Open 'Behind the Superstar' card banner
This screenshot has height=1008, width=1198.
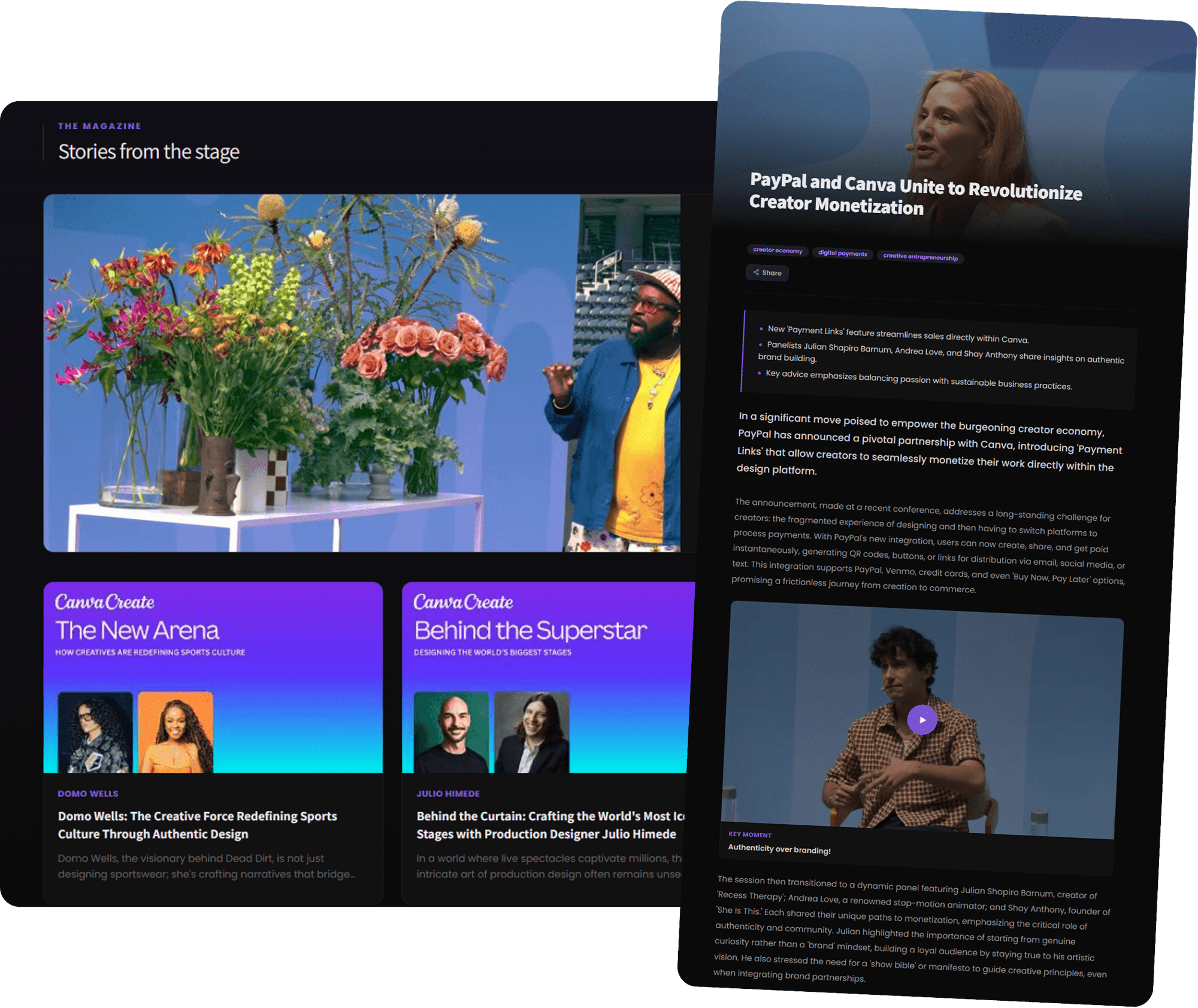click(x=548, y=677)
